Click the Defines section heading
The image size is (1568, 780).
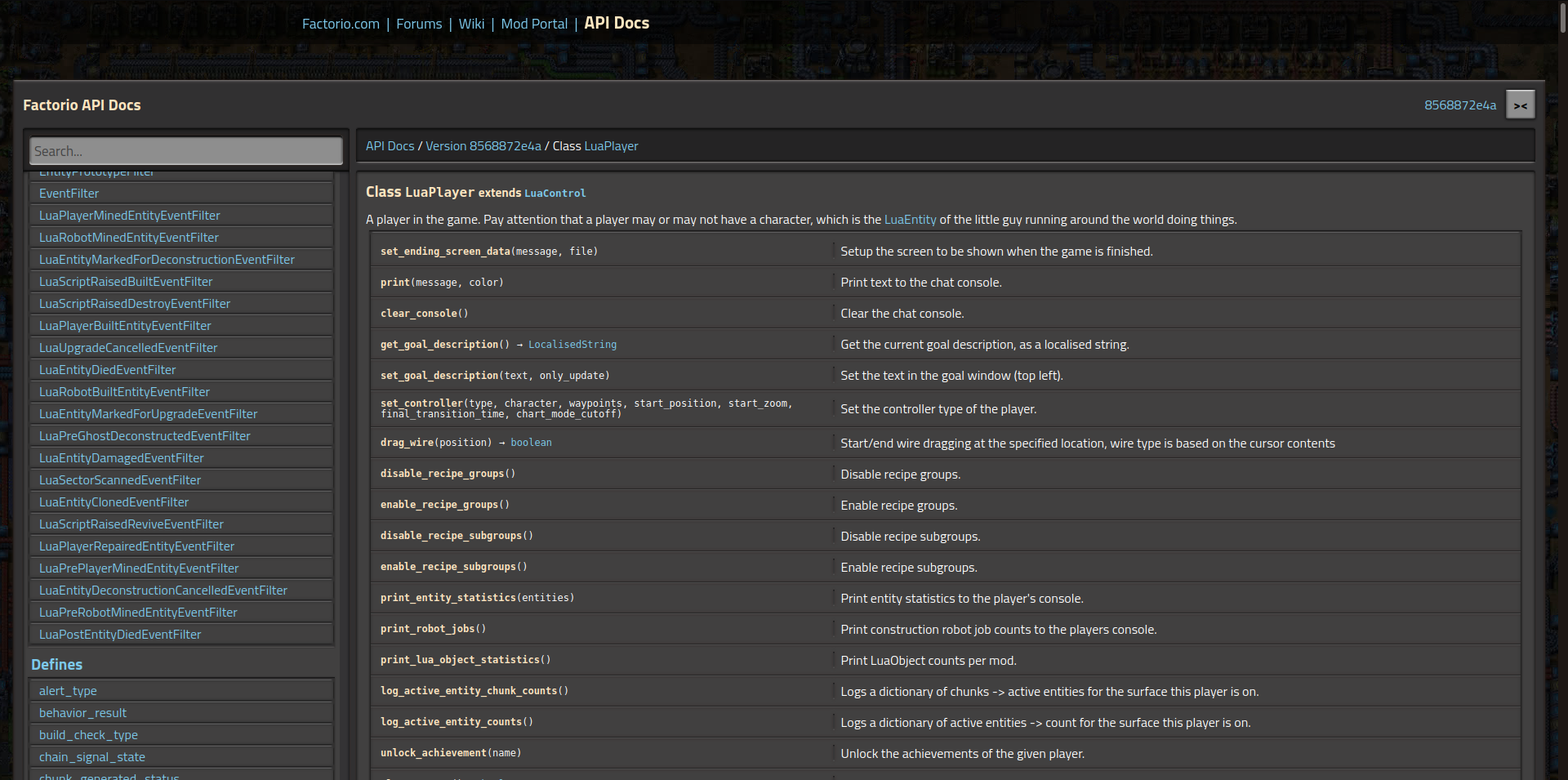pyautogui.click(x=57, y=665)
